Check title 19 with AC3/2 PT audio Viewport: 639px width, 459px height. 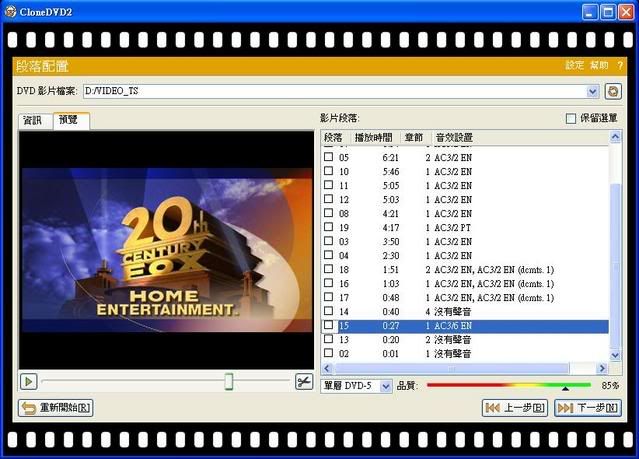328,227
